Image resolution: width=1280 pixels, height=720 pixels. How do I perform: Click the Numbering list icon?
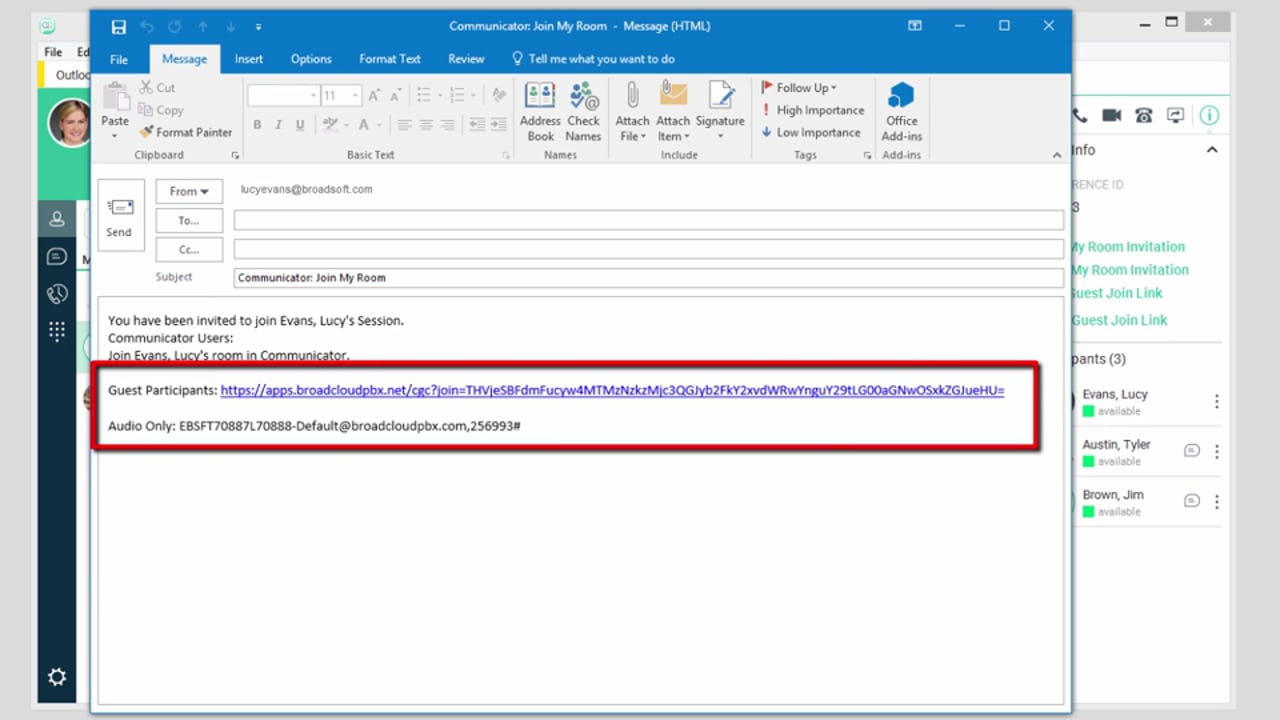click(x=457, y=96)
